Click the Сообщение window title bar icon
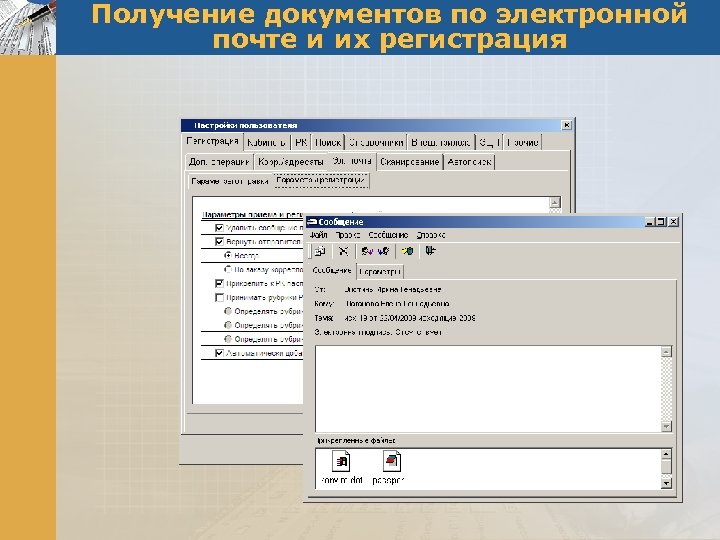Screen dimensions: 720x540 (x=312, y=222)
